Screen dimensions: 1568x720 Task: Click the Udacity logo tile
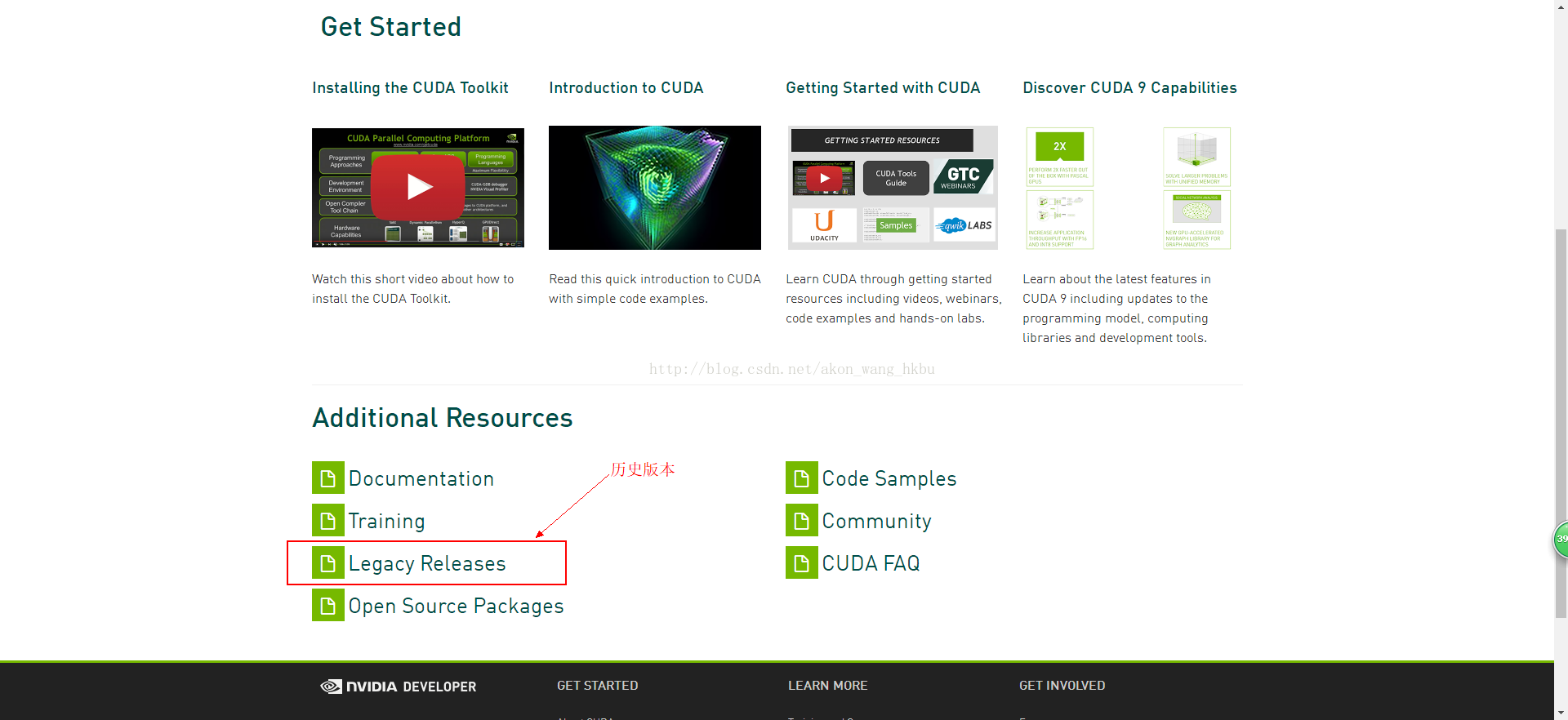(x=824, y=225)
